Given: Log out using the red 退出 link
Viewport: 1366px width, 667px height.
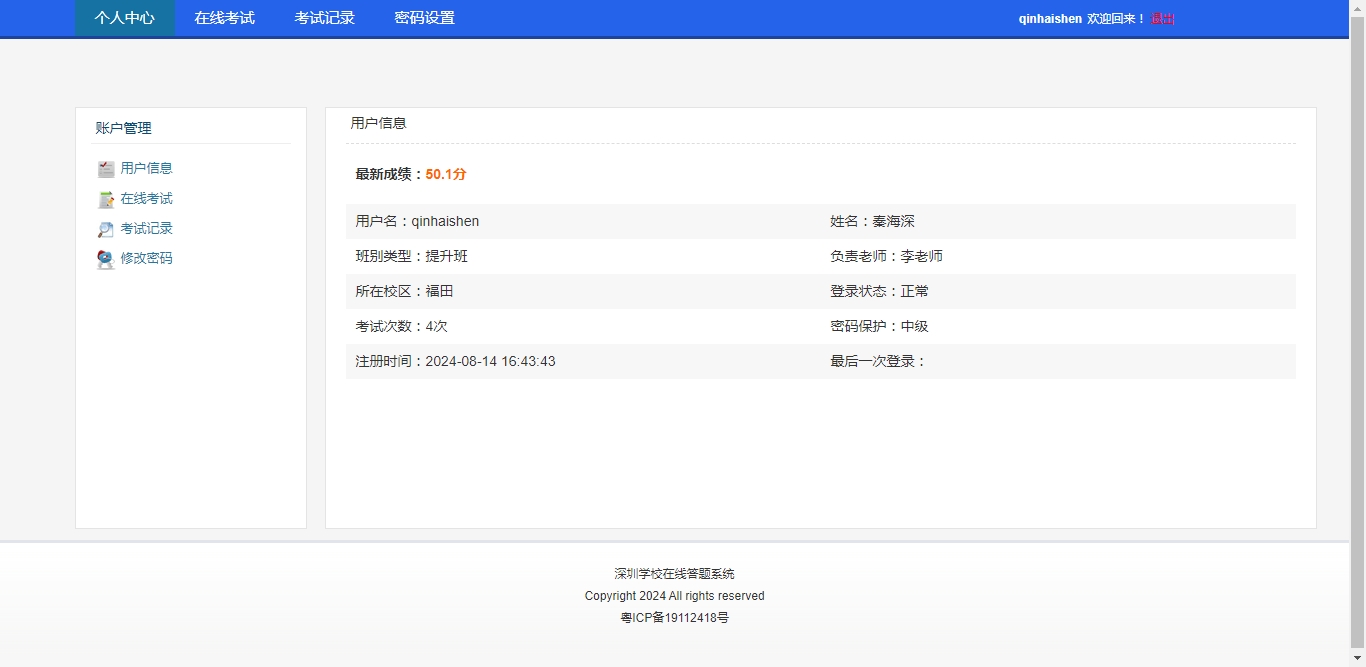Looking at the screenshot, I should pyautogui.click(x=1163, y=19).
